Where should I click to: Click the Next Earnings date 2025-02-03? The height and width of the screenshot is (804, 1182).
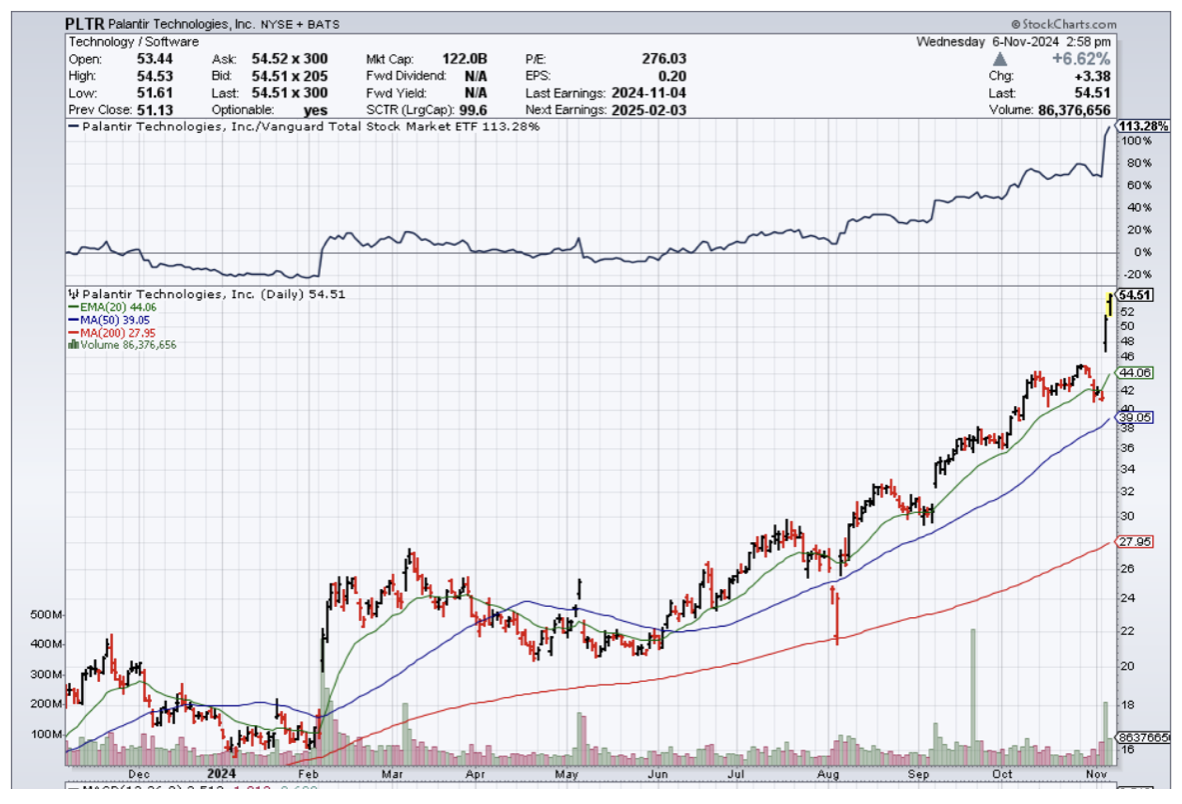pyautogui.click(x=649, y=108)
